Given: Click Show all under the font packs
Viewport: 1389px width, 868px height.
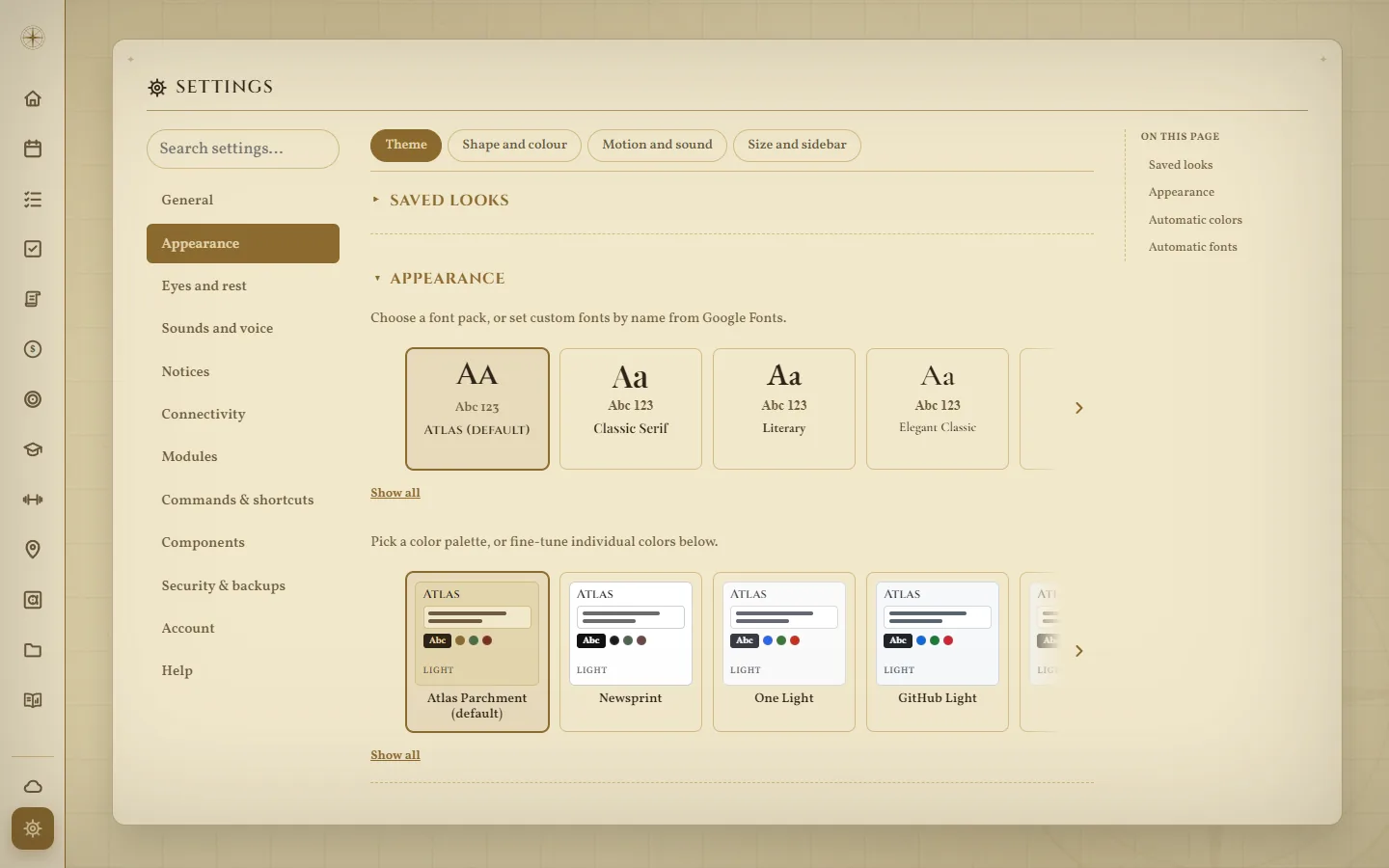Looking at the screenshot, I should point(395,493).
